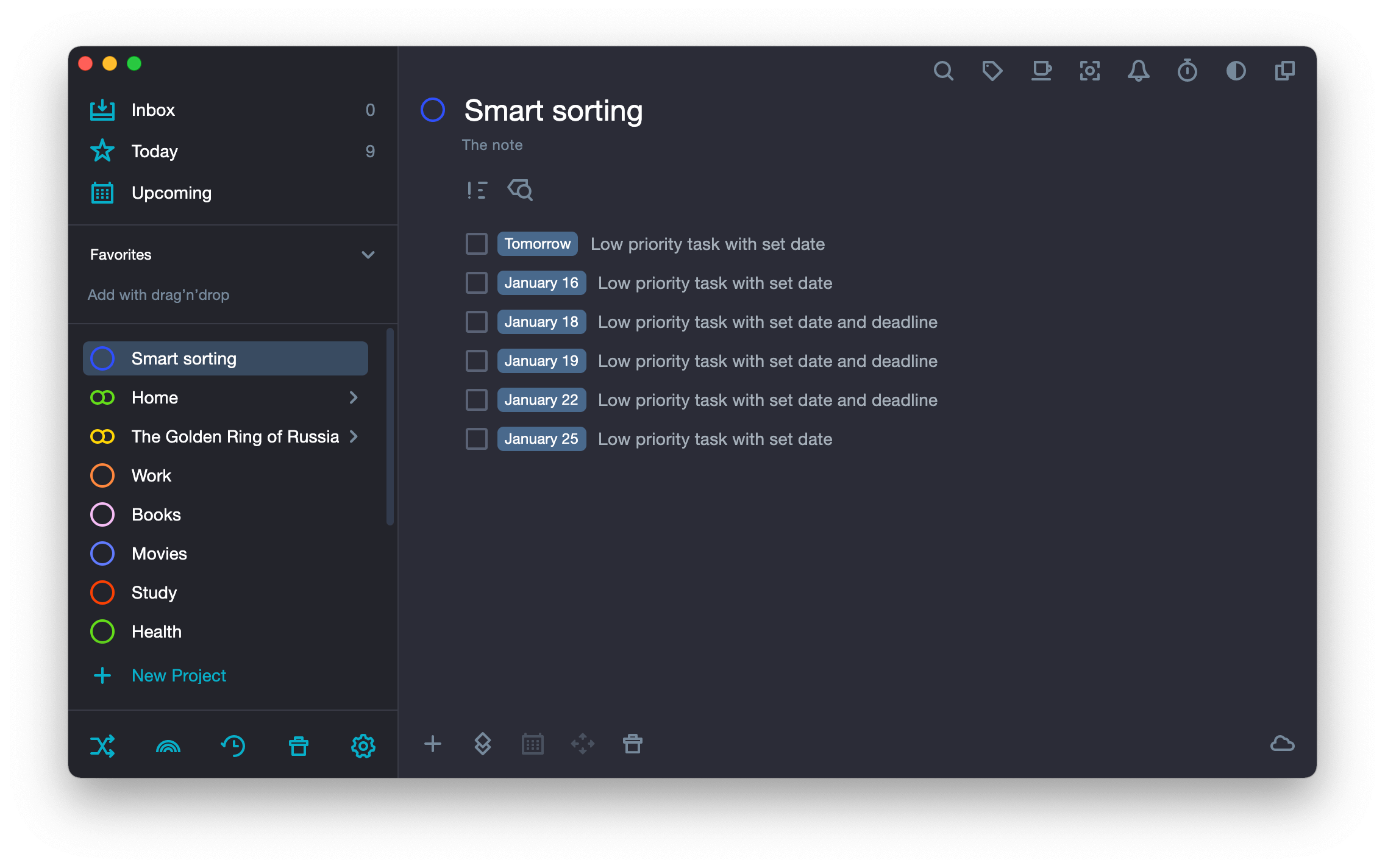
Task: Open the January 18 date badge
Action: point(541,322)
